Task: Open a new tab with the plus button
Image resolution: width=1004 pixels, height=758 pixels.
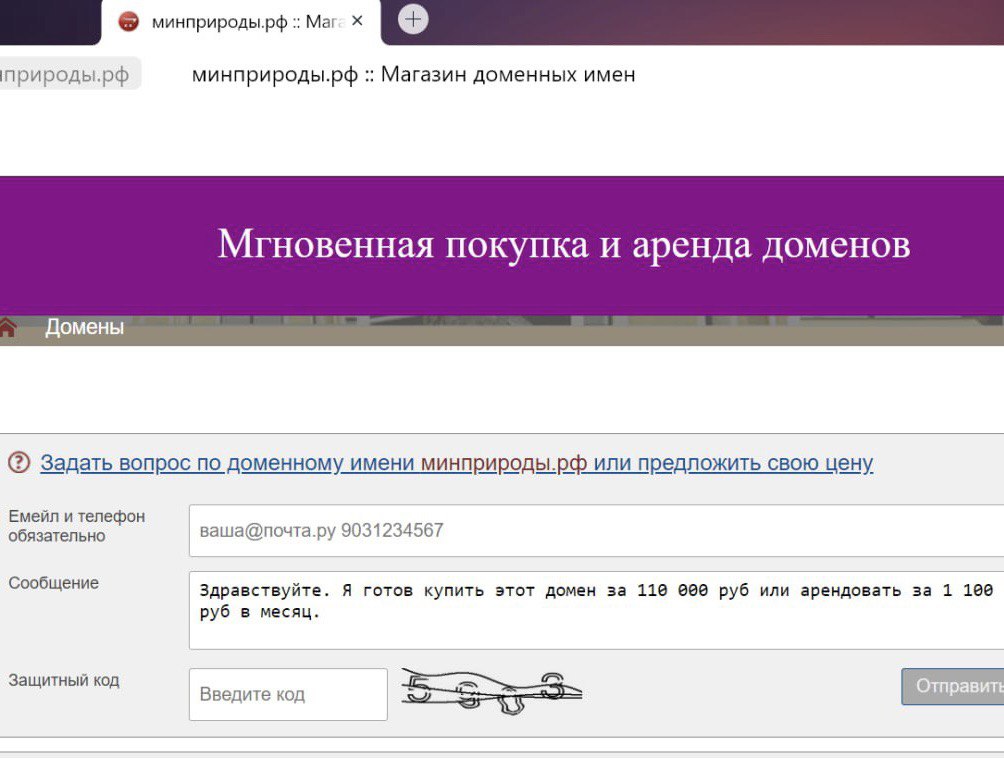Action: point(413,20)
